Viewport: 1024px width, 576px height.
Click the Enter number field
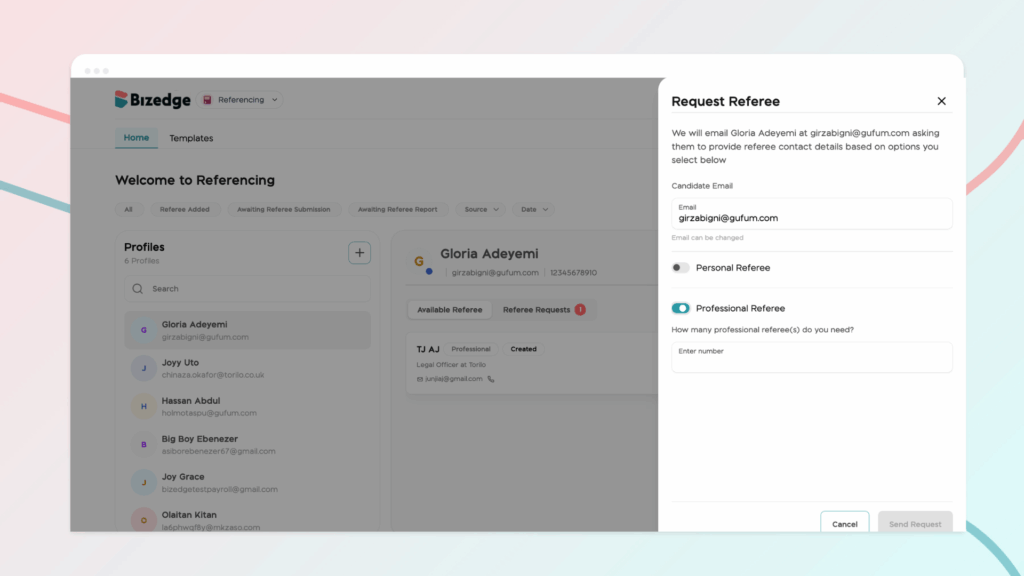click(812, 357)
